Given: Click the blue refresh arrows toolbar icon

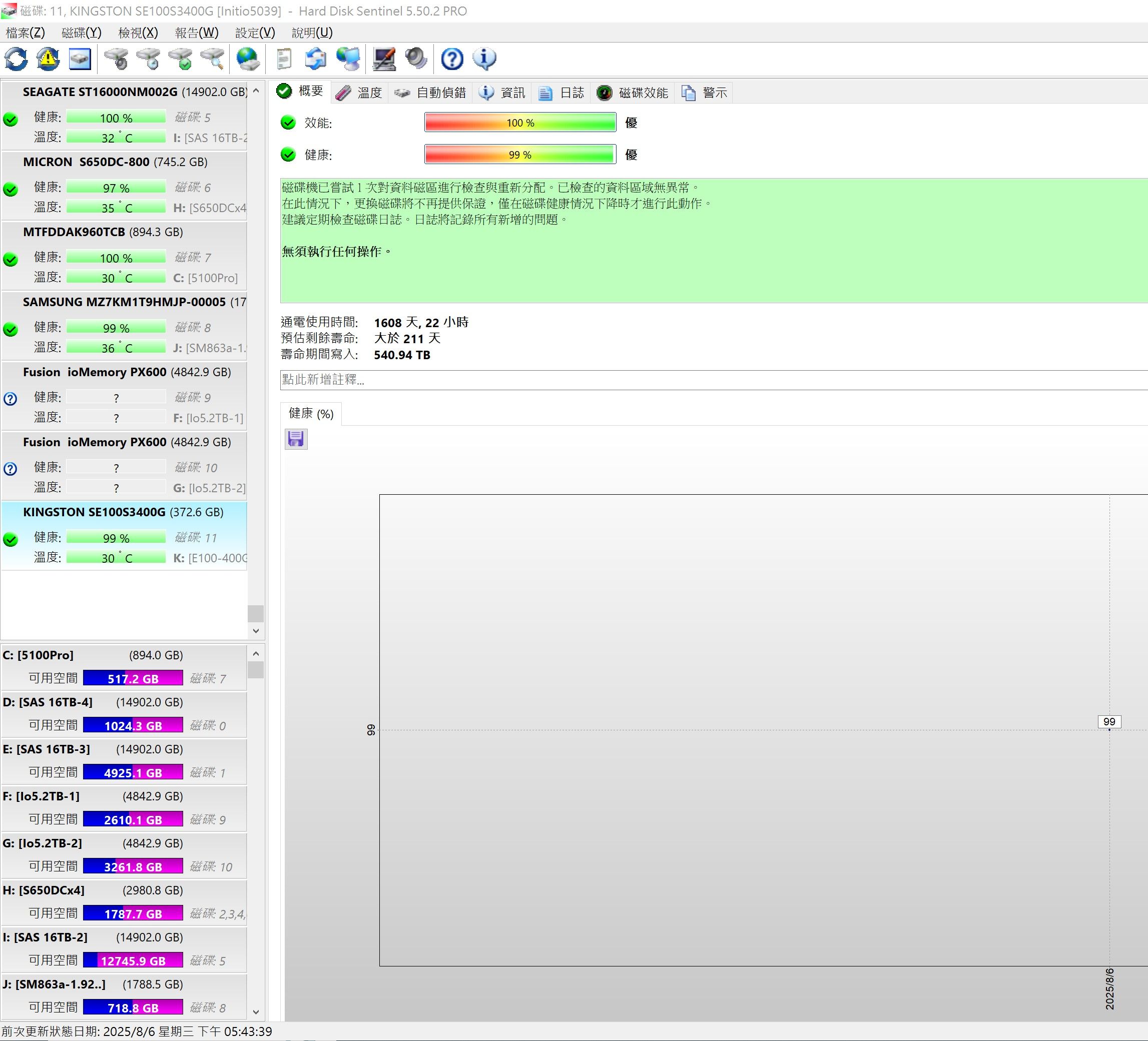Looking at the screenshot, I should coord(16,59).
